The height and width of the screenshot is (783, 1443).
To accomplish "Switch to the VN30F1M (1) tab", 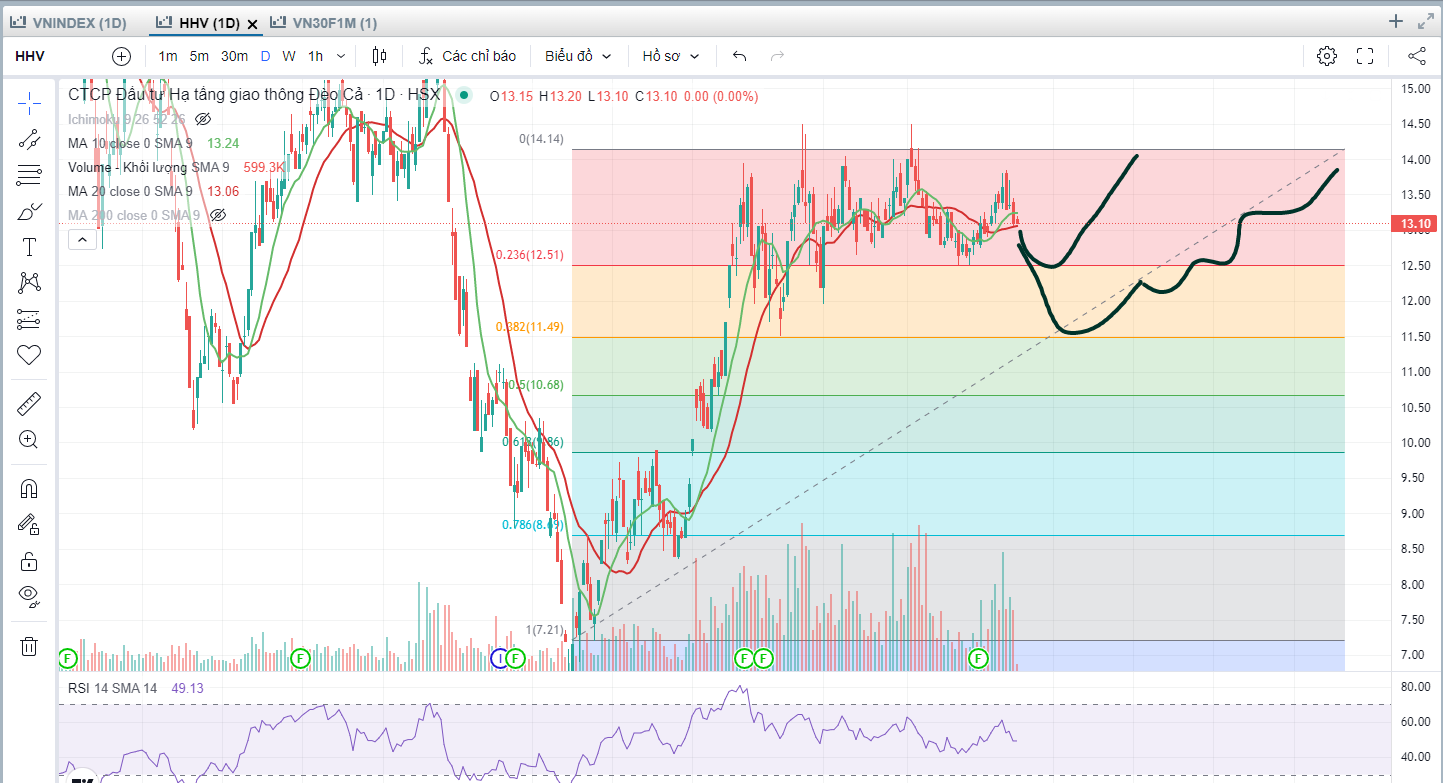I will click(322, 23).
